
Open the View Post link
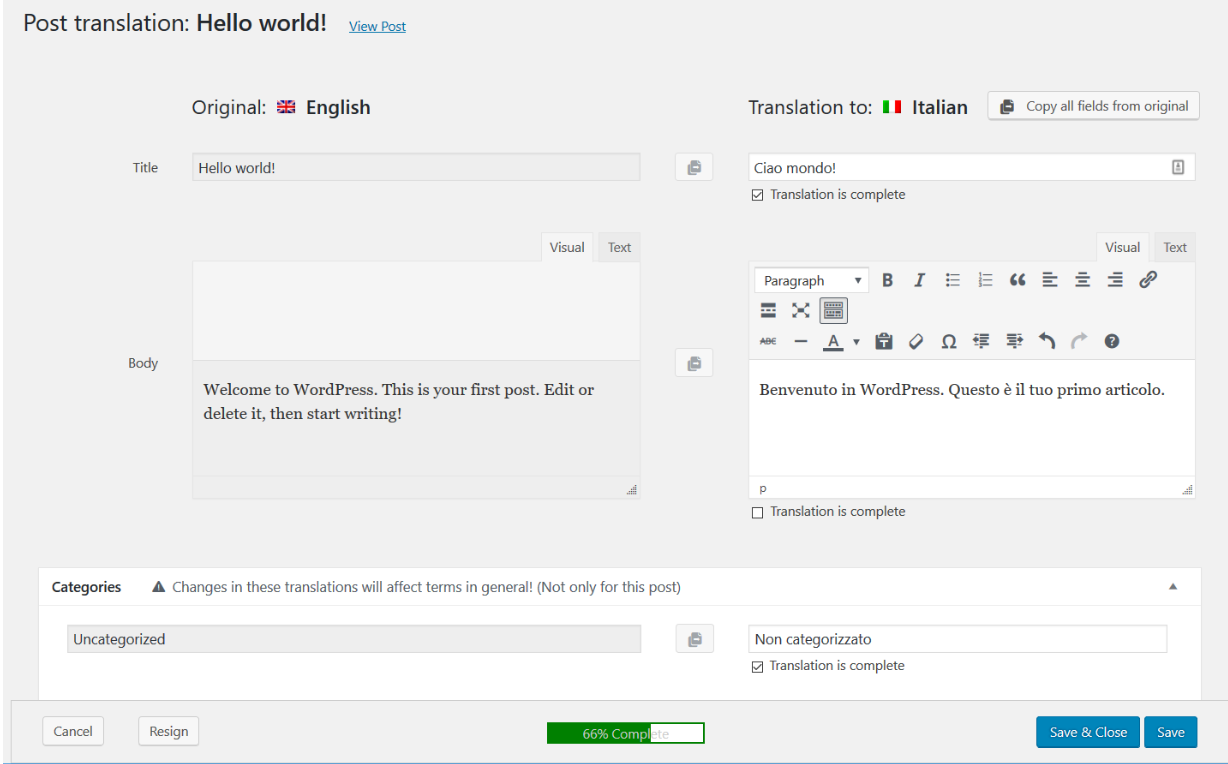coord(377,26)
